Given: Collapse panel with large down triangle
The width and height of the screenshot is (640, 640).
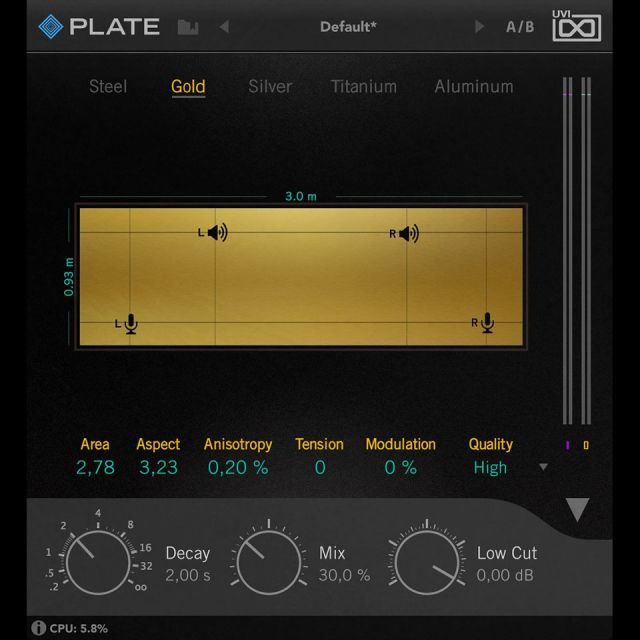Looking at the screenshot, I should pos(577,510).
